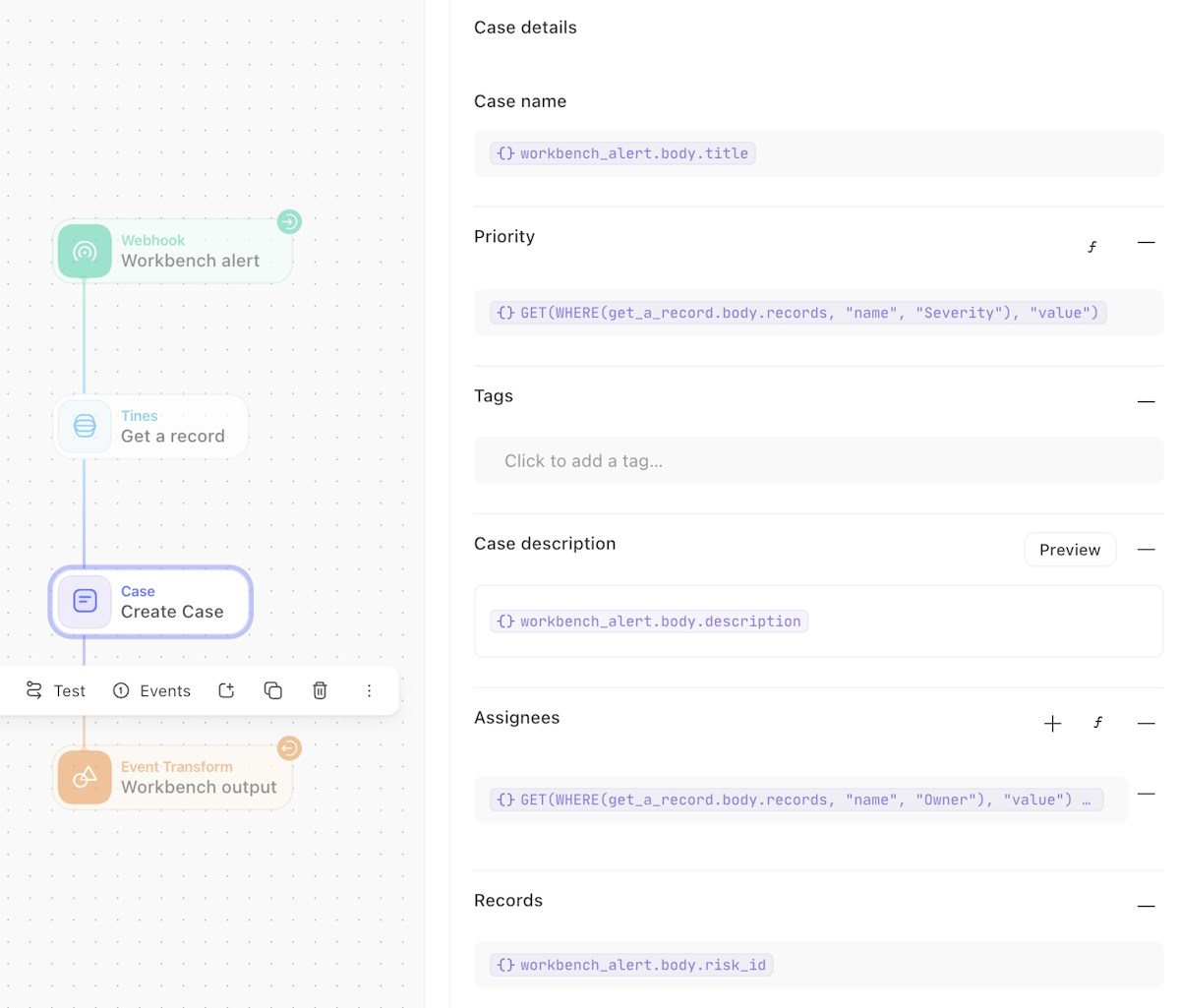Image resolution: width=1180 pixels, height=1008 pixels.
Task: Add a new assignee with plus icon
Action: (1052, 724)
